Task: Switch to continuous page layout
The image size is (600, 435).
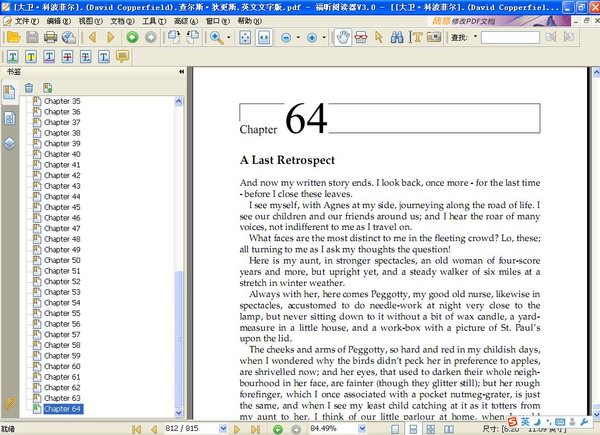Action: click(413, 429)
